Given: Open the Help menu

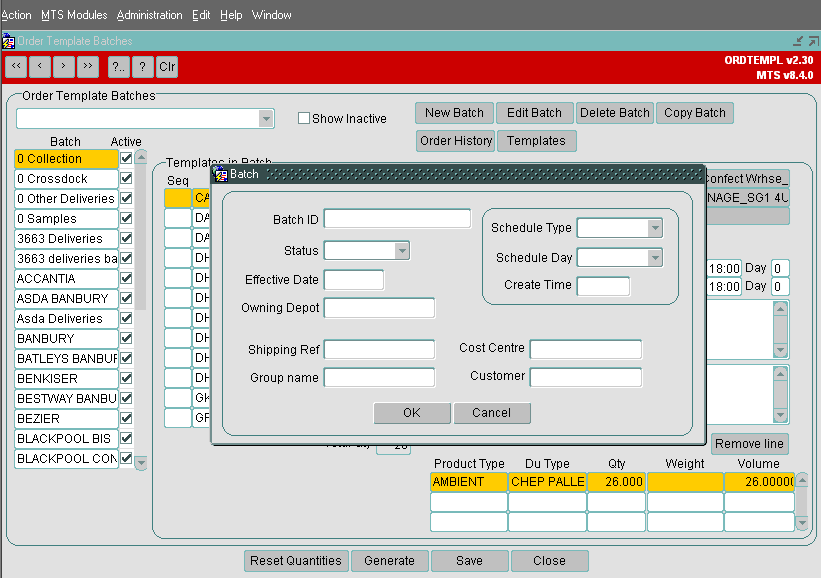Looking at the screenshot, I should click(231, 15).
